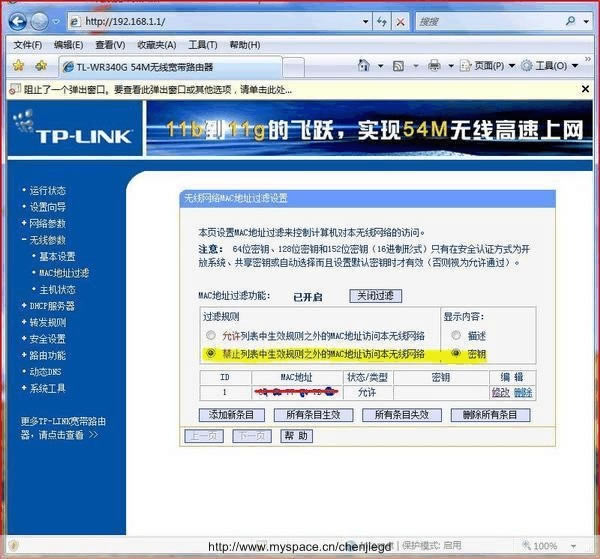Click the RSS feeds icon
The height and width of the screenshot is (559, 600).
(x=398, y=66)
